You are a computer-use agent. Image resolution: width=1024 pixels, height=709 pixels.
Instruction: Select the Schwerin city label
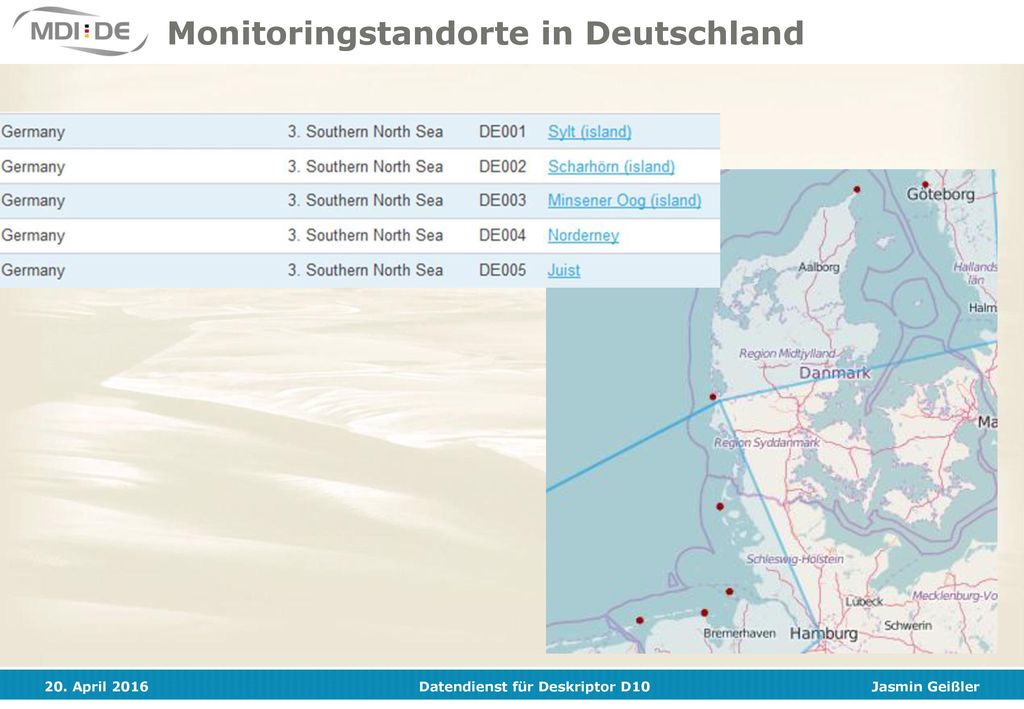908,625
